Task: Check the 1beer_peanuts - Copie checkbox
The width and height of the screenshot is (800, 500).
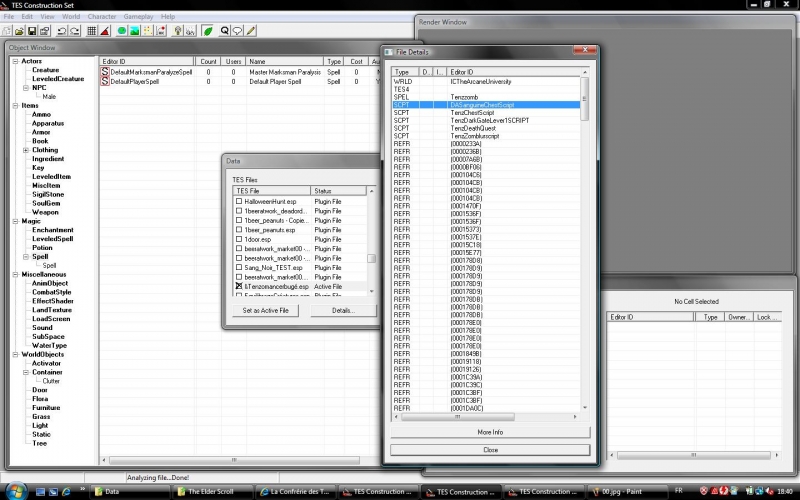Action: click(x=239, y=220)
